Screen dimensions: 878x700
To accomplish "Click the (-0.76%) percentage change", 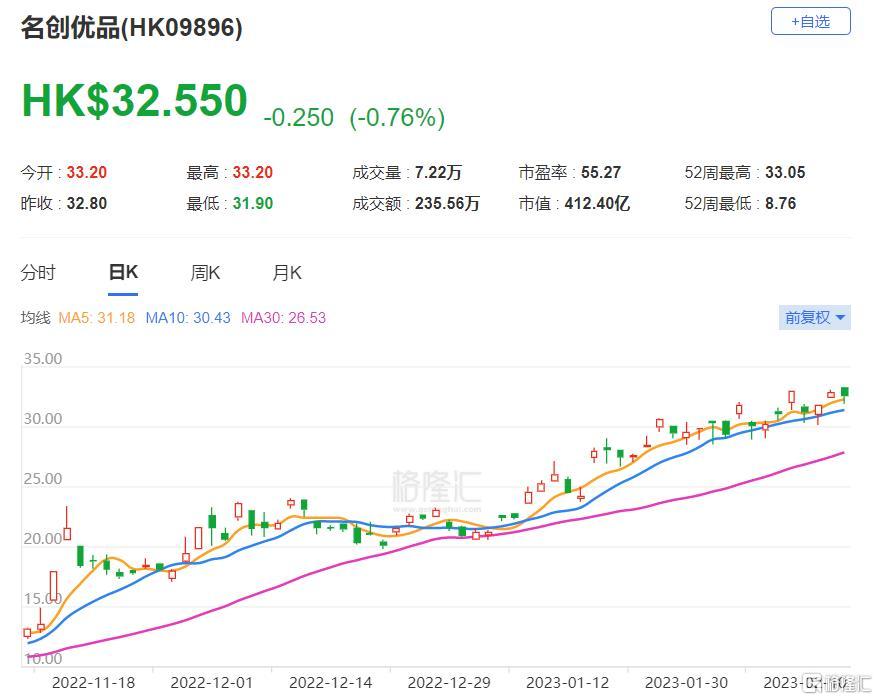I will click(398, 118).
